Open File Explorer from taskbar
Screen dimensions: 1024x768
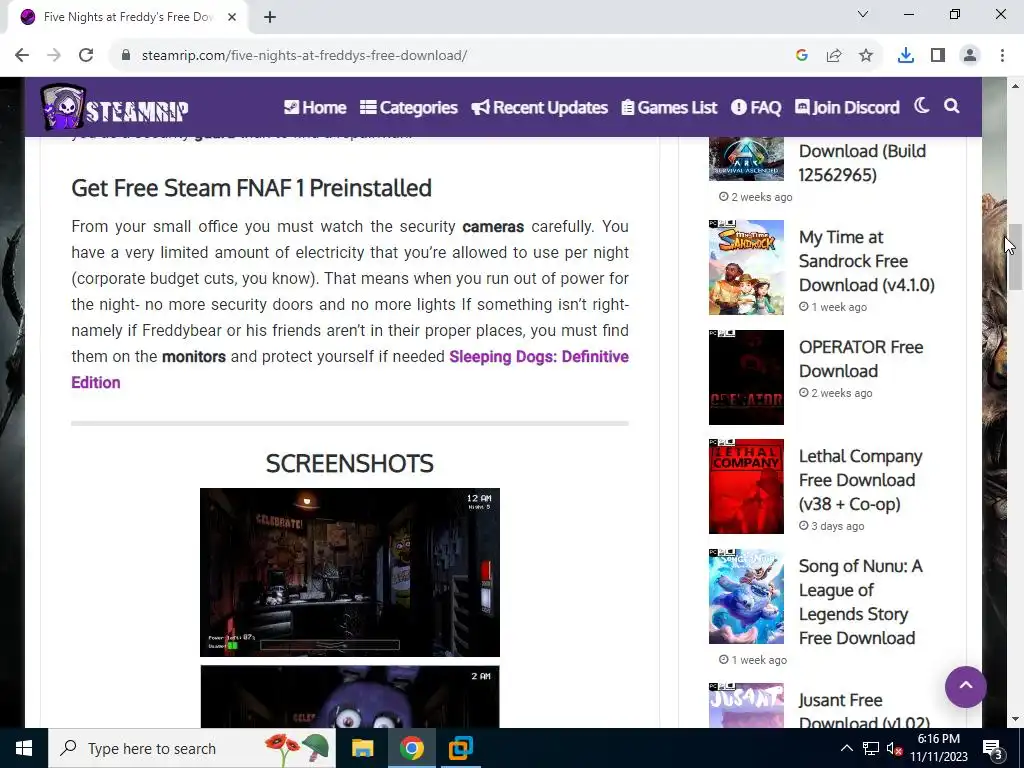point(362,748)
